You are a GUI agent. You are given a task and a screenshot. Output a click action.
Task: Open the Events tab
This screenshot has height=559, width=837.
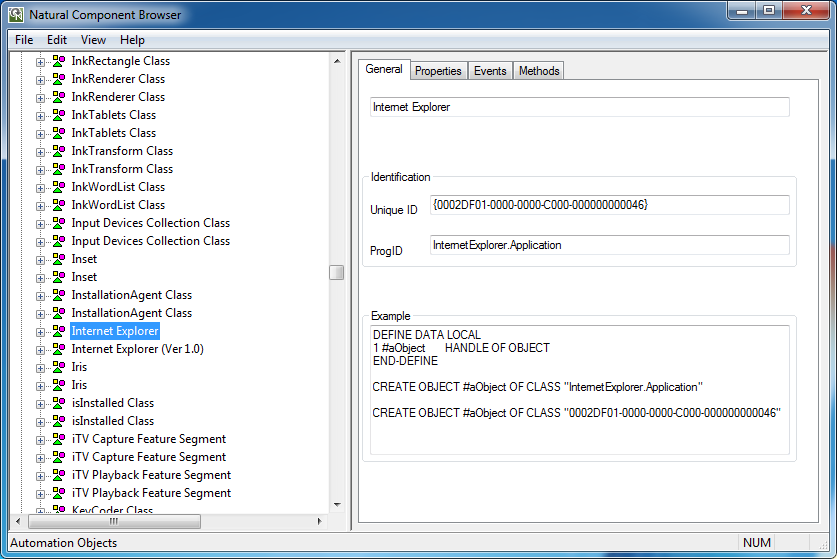(x=490, y=71)
